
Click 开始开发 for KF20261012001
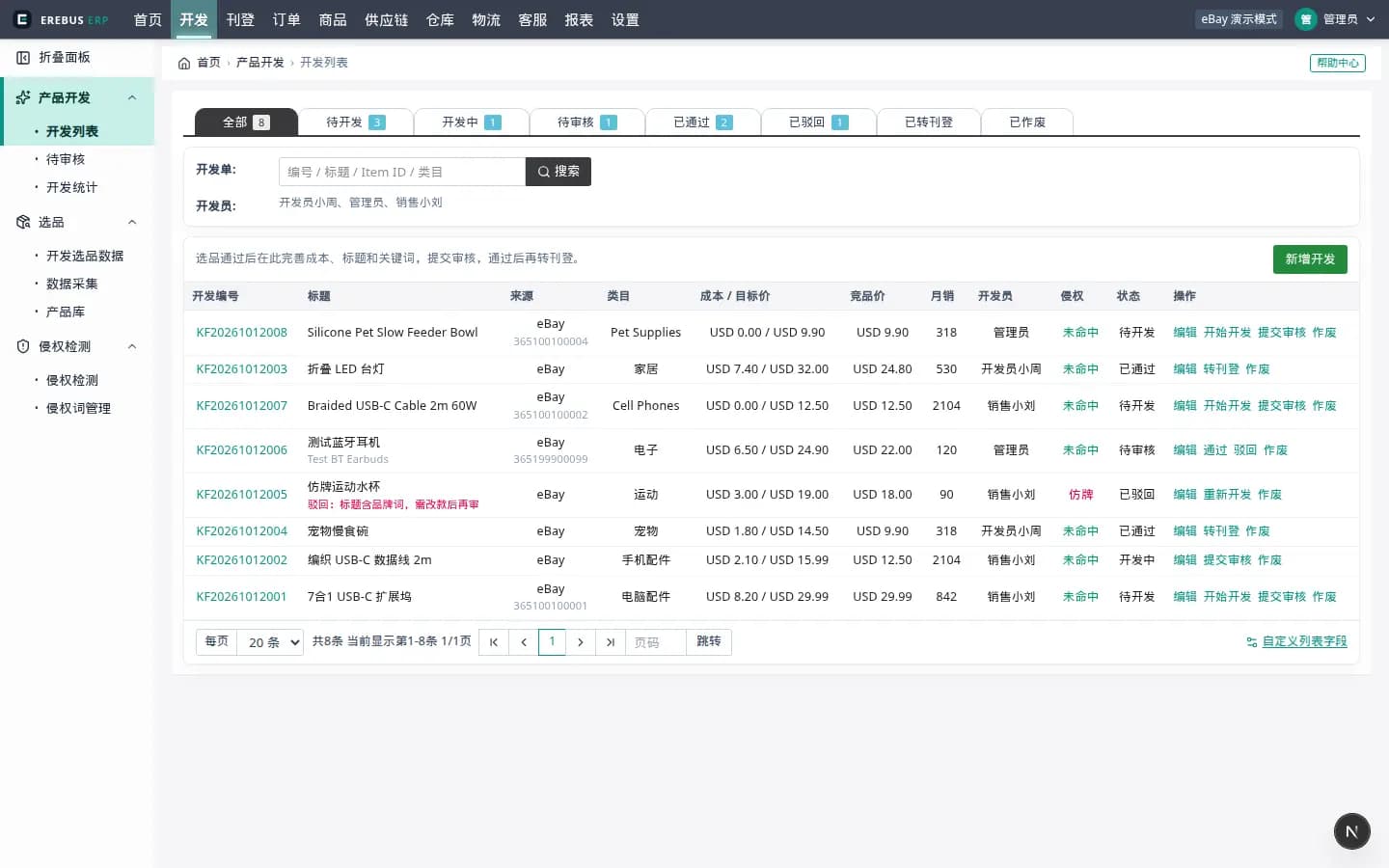point(1227,597)
